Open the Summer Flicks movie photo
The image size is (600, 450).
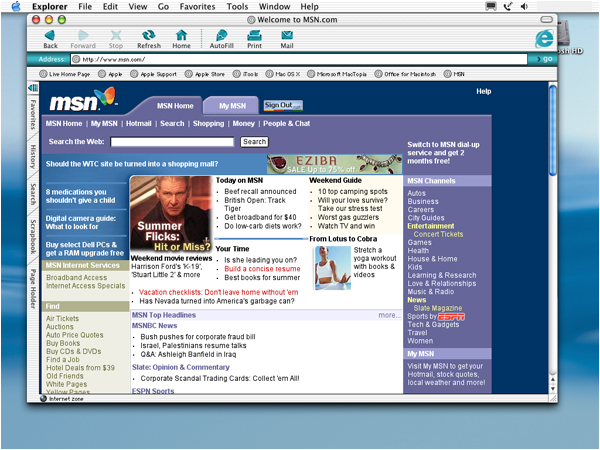tap(171, 214)
